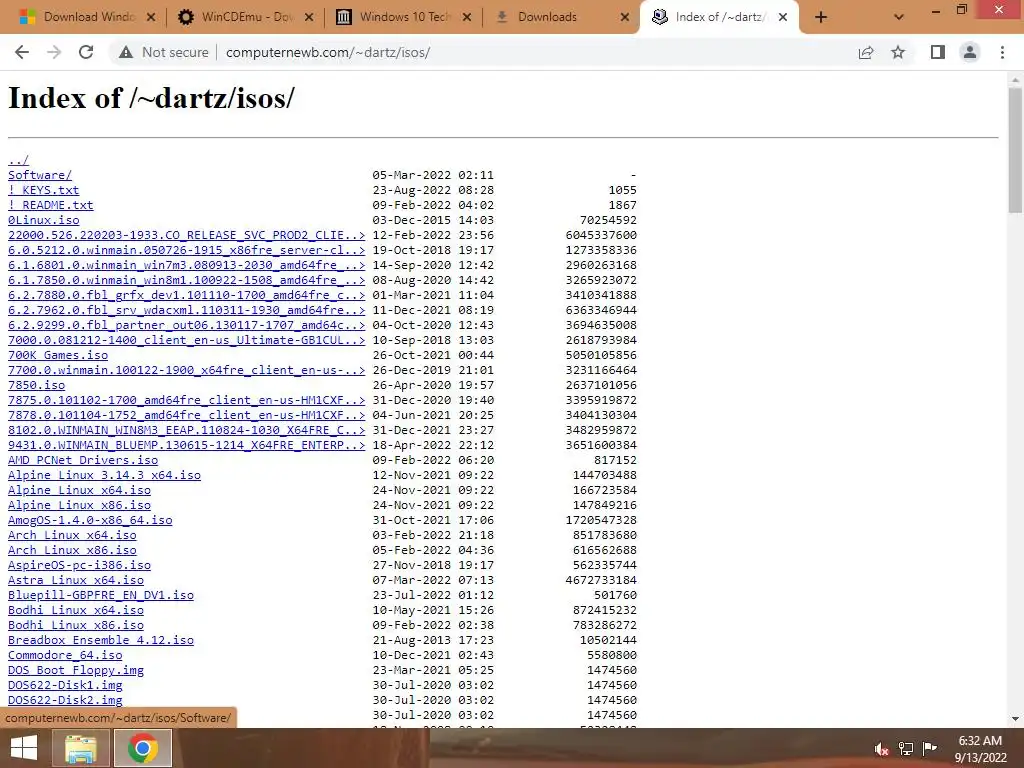Viewport: 1024px width, 768px height.
Task: Download 0Linux.iso
Action: point(44,220)
